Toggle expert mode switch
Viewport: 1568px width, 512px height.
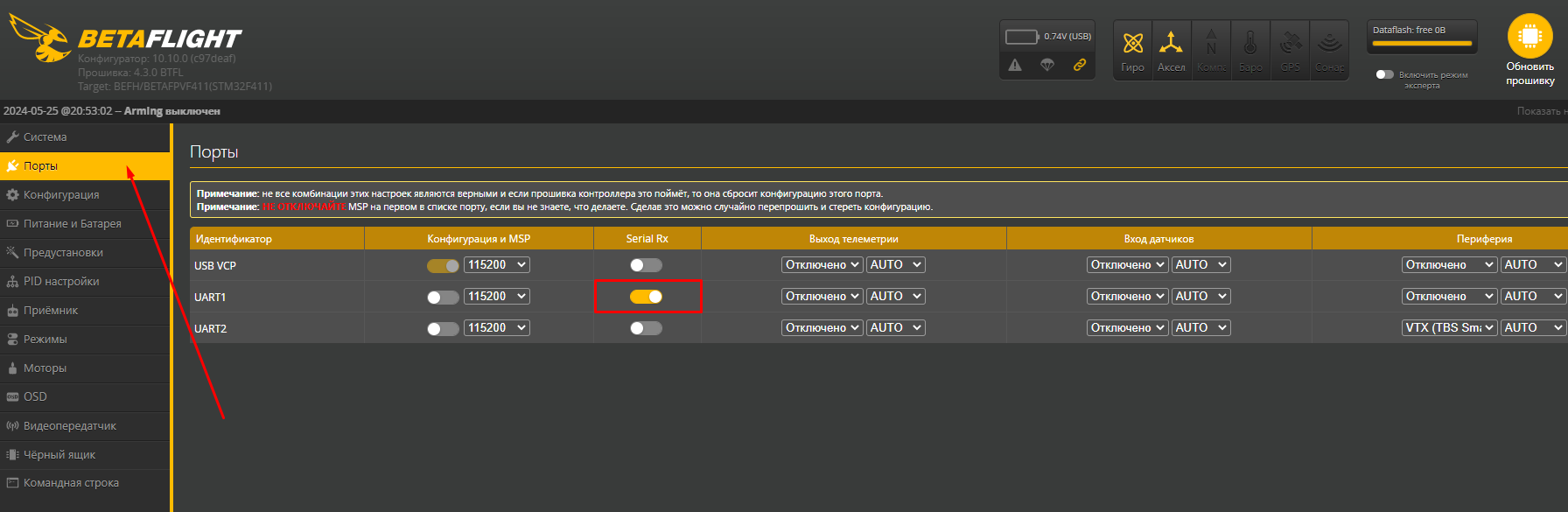[1384, 74]
